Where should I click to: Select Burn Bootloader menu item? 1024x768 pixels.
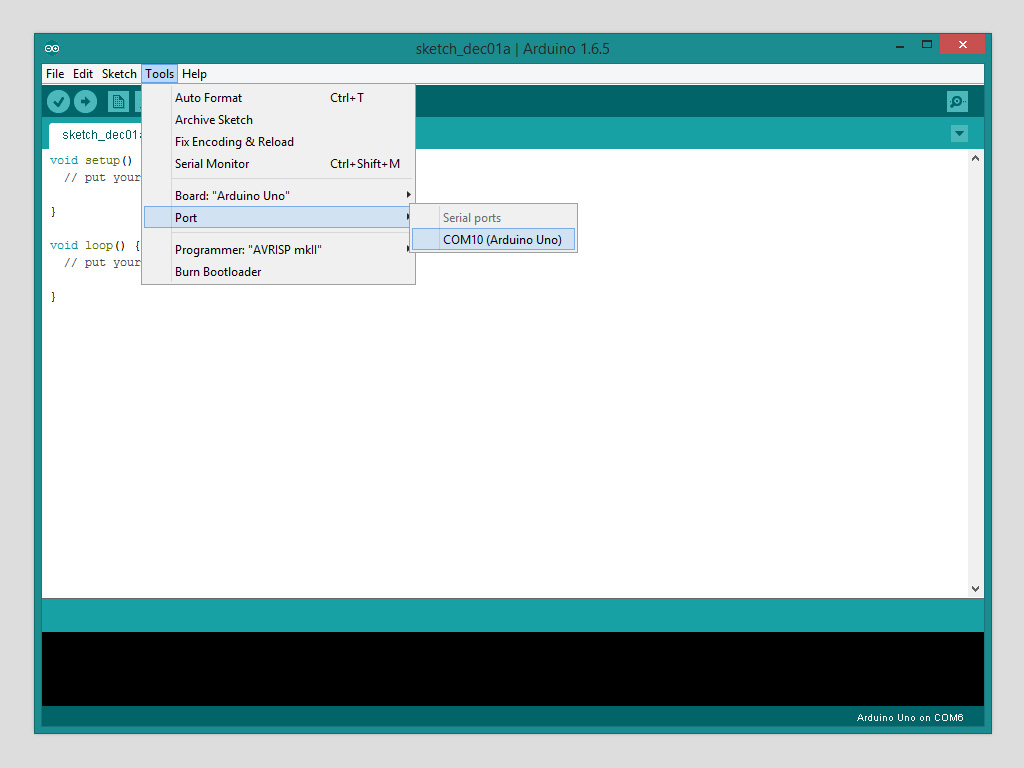[279, 272]
